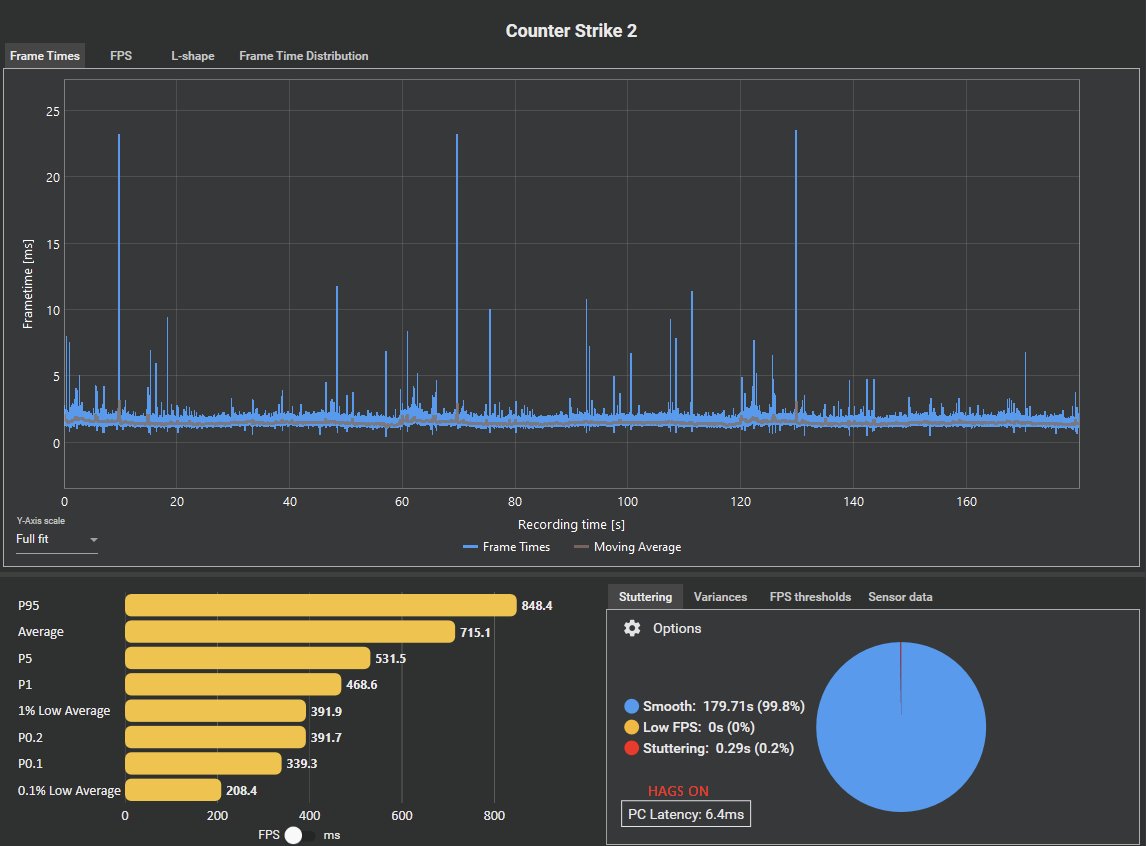
Task: Click the Options label
Action: point(677,628)
